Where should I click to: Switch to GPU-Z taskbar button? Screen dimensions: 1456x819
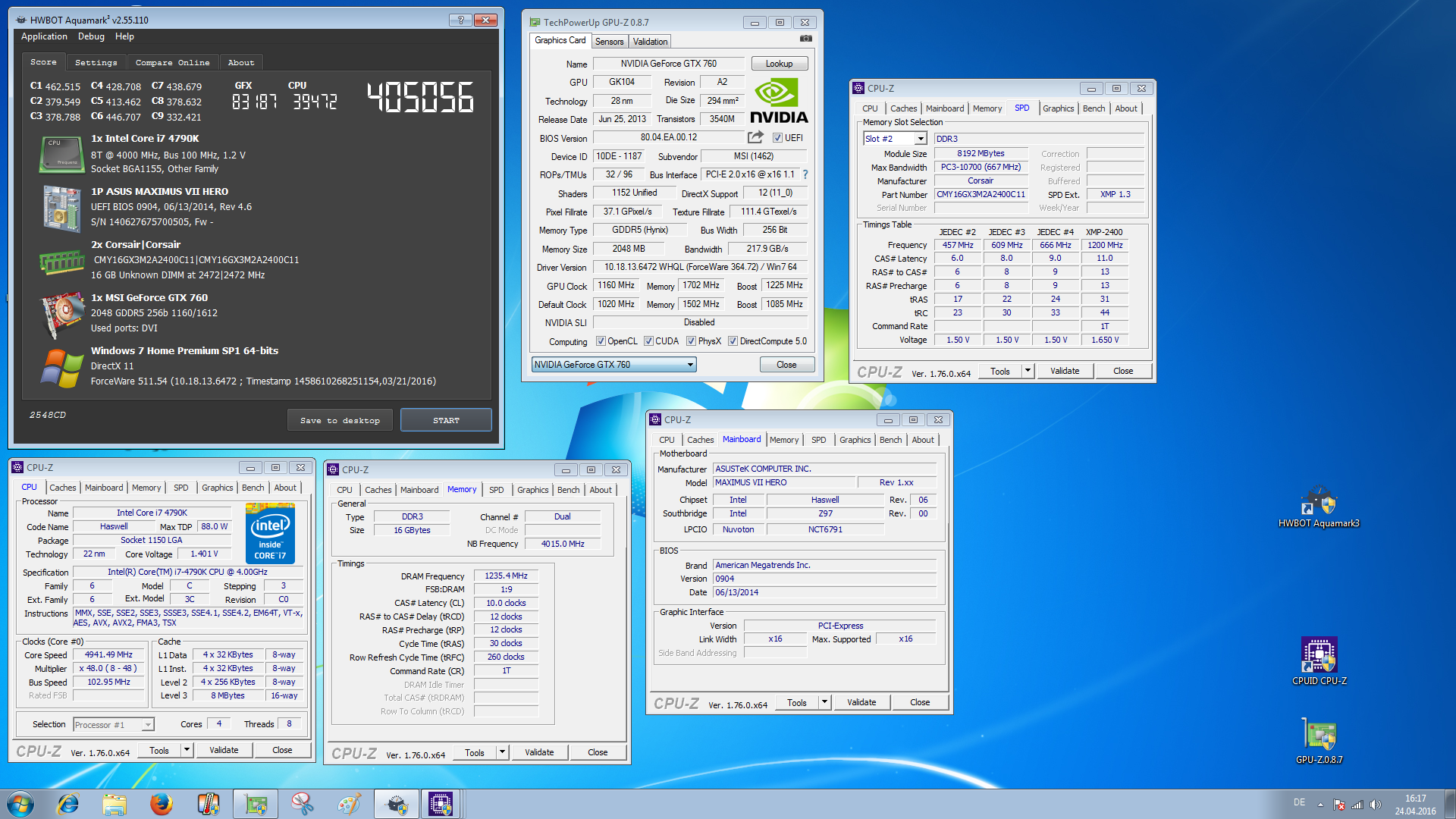point(256,804)
